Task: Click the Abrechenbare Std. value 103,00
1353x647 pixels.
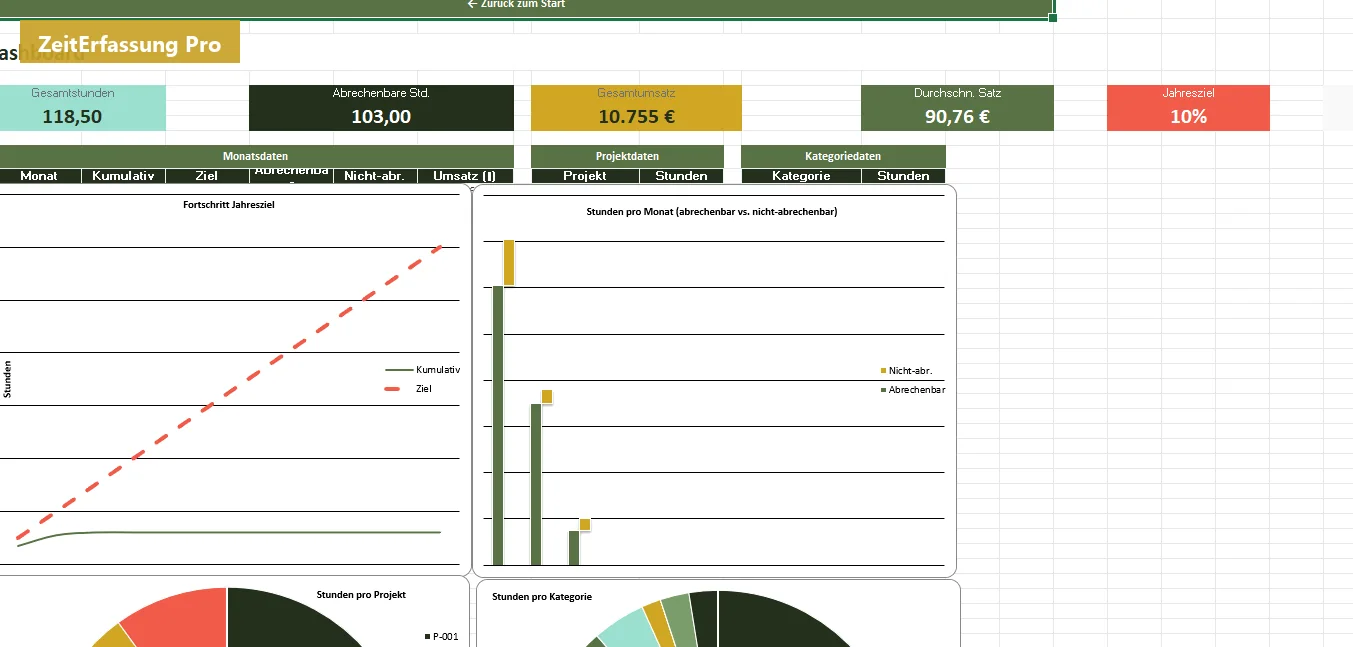Action: point(381,116)
